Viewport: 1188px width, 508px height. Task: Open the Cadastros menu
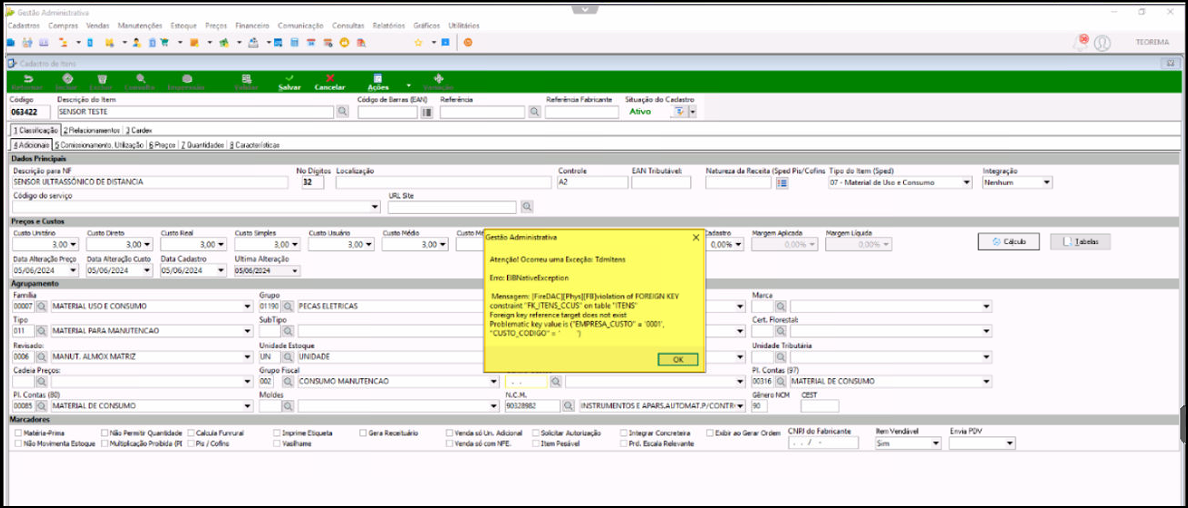(23, 25)
